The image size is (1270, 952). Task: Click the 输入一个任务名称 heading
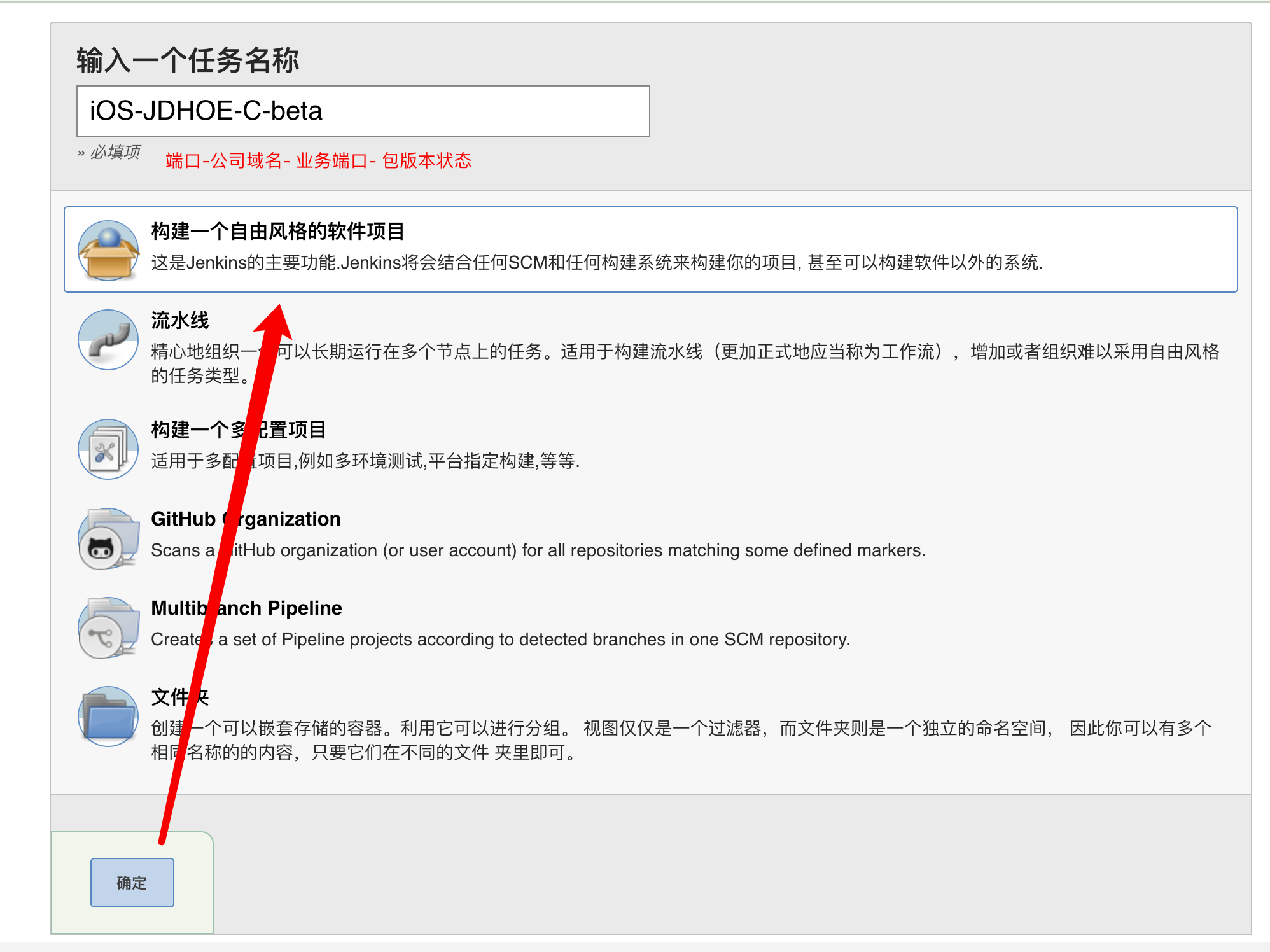click(x=188, y=60)
